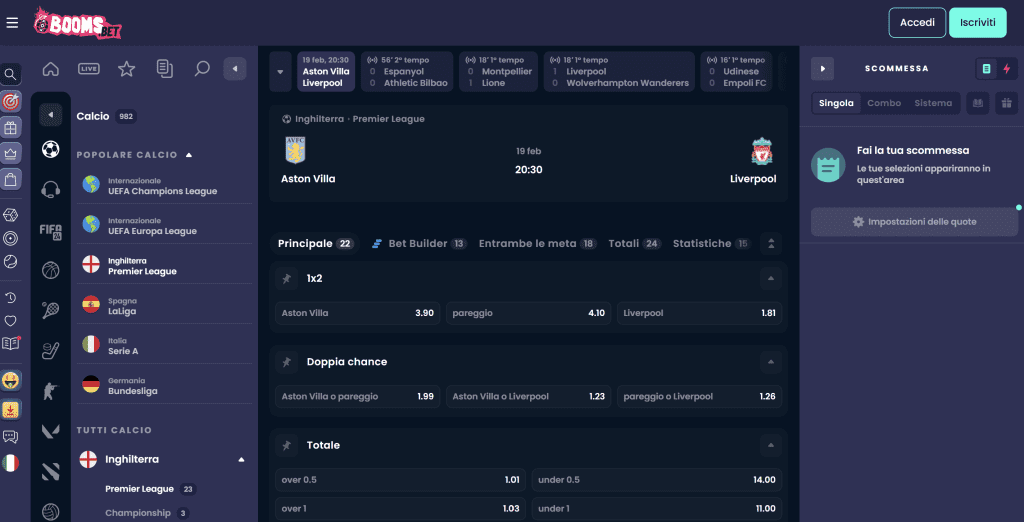Open the target promotions icon
The image size is (1024, 522).
point(10,101)
